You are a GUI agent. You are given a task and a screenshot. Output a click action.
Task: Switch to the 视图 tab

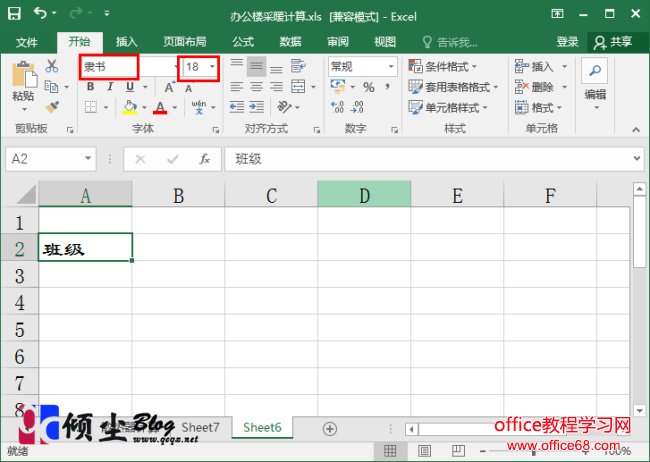[385, 42]
